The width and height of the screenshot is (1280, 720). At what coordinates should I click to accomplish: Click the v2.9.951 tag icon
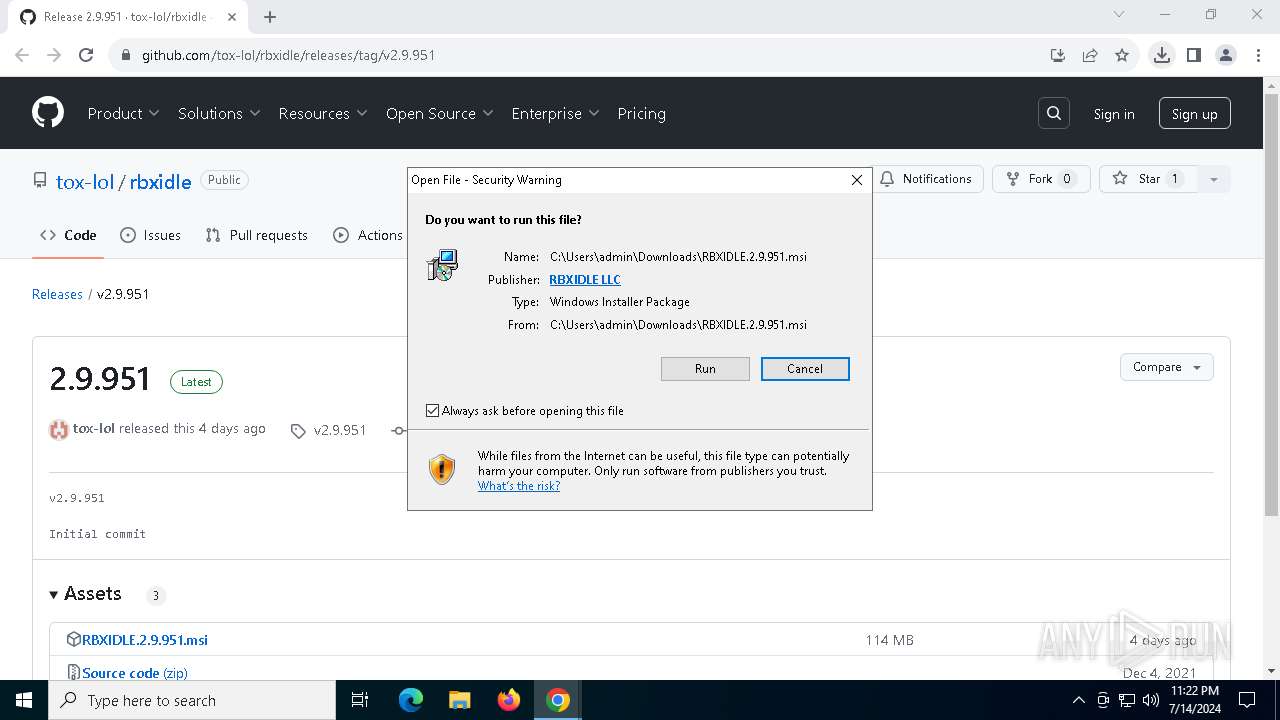click(x=298, y=431)
